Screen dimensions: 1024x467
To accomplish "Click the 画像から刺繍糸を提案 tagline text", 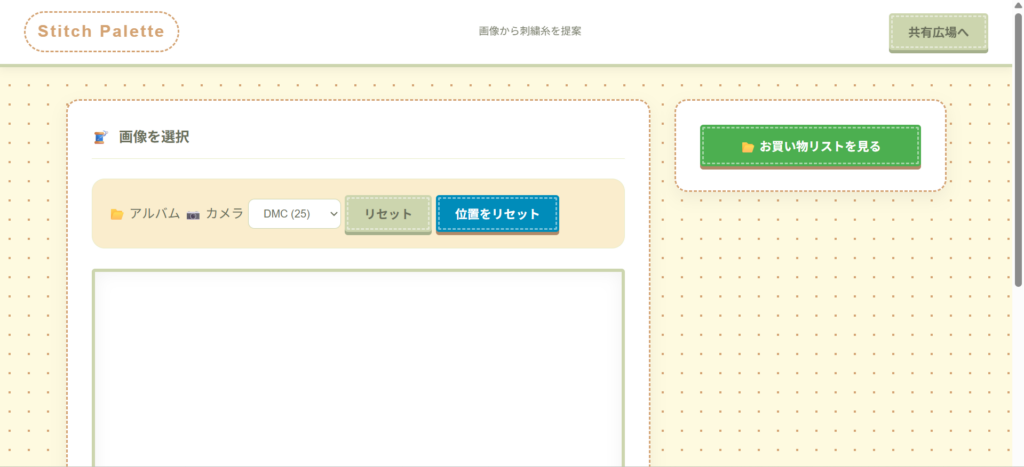I will (530, 31).
